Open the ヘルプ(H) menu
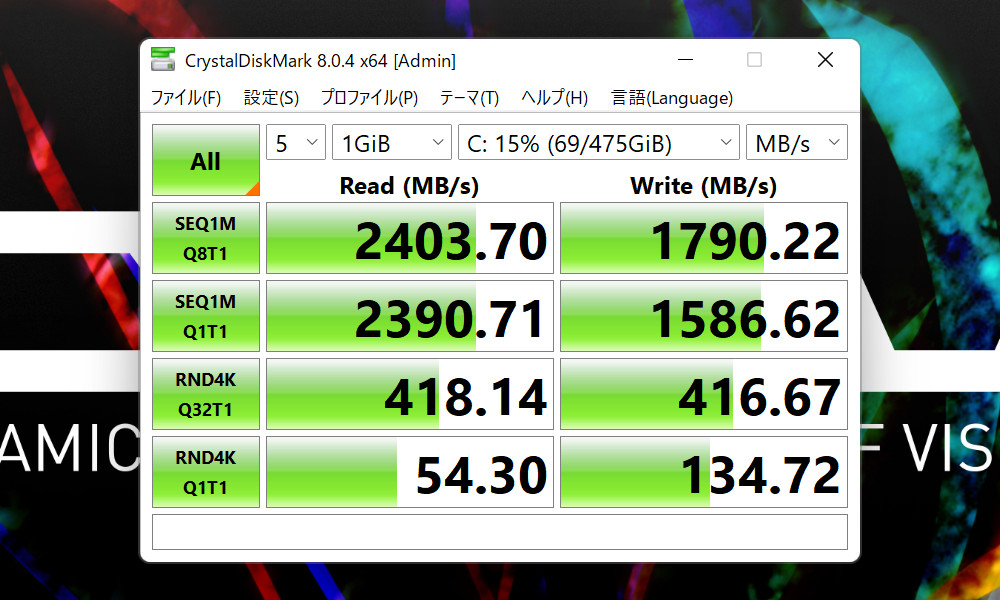This screenshot has width=1000, height=600. pyautogui.click(x=554, y=98)
